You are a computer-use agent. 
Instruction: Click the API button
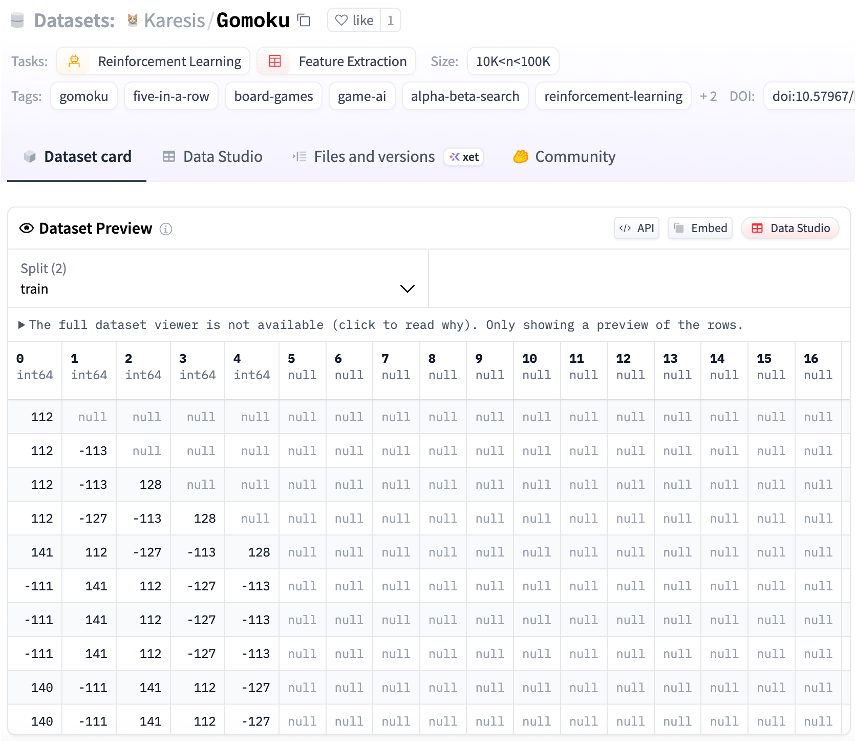click(x=636, y=228)
